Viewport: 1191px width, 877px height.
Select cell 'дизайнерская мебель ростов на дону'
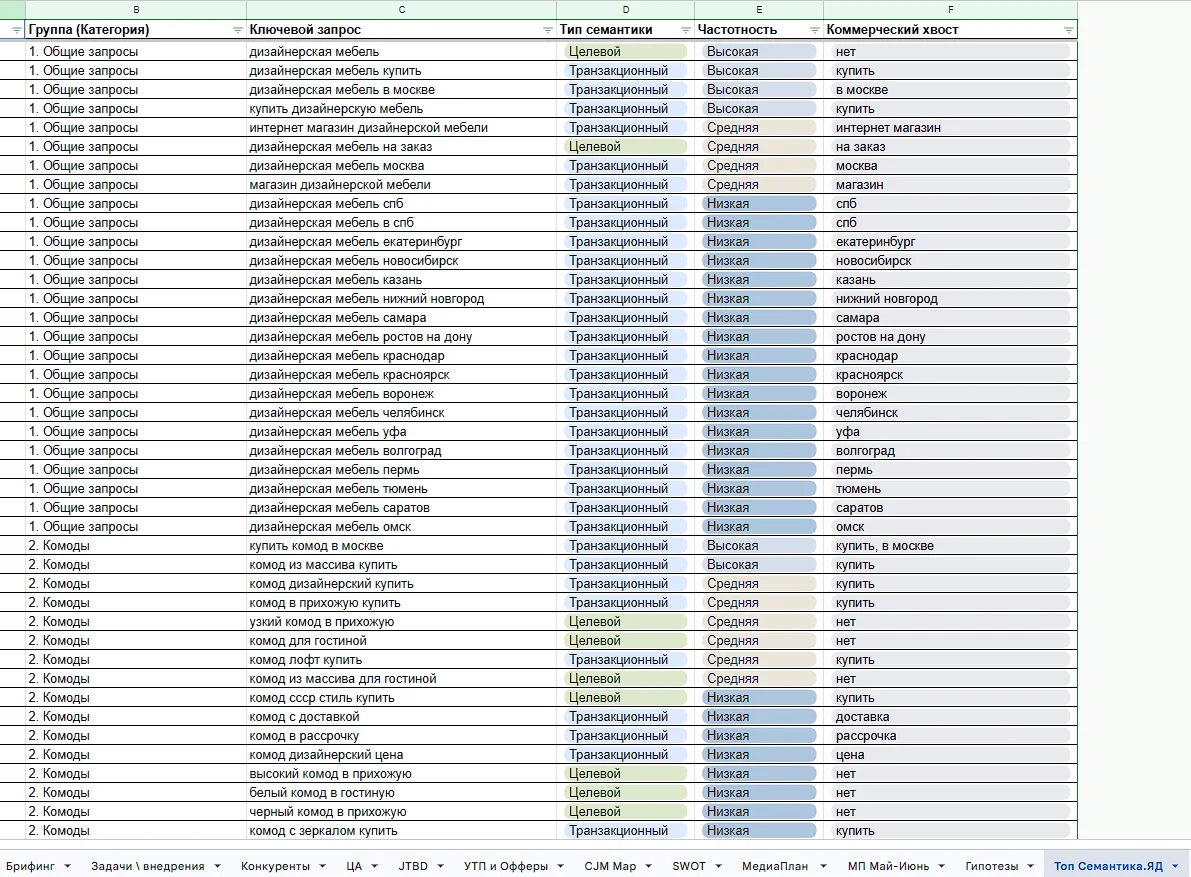tap(402, 336)
